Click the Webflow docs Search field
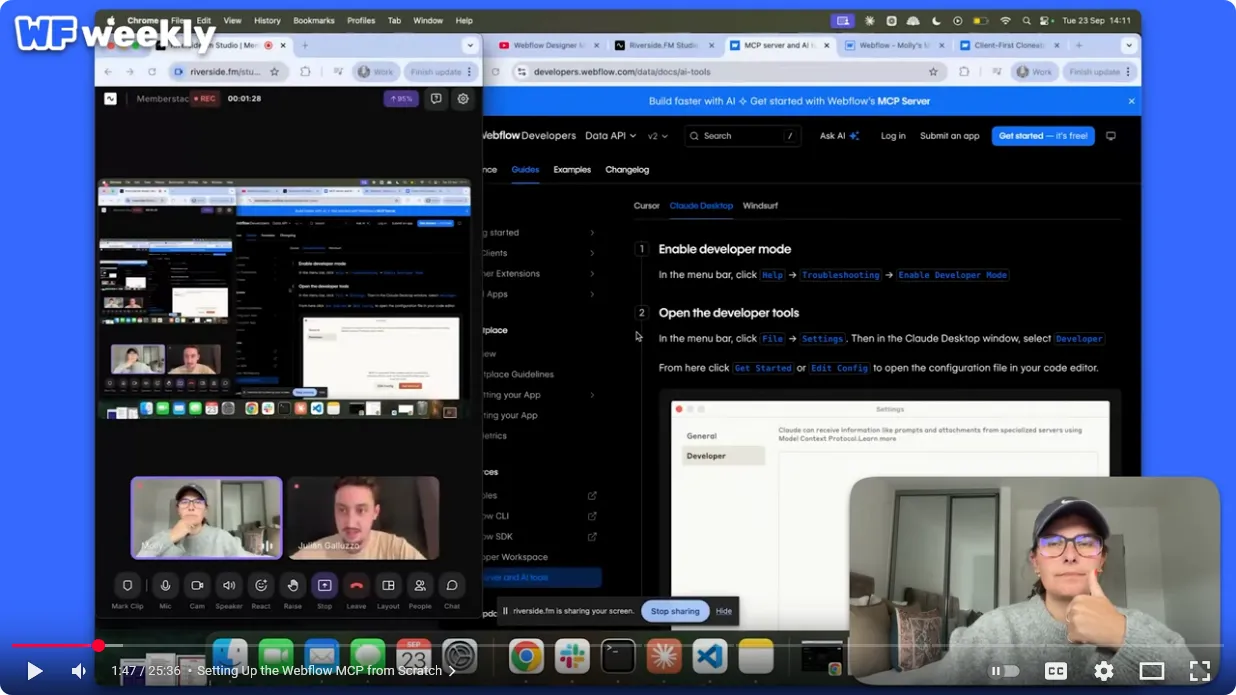Viewport: 1236px width, 695px height. point(745,136)
